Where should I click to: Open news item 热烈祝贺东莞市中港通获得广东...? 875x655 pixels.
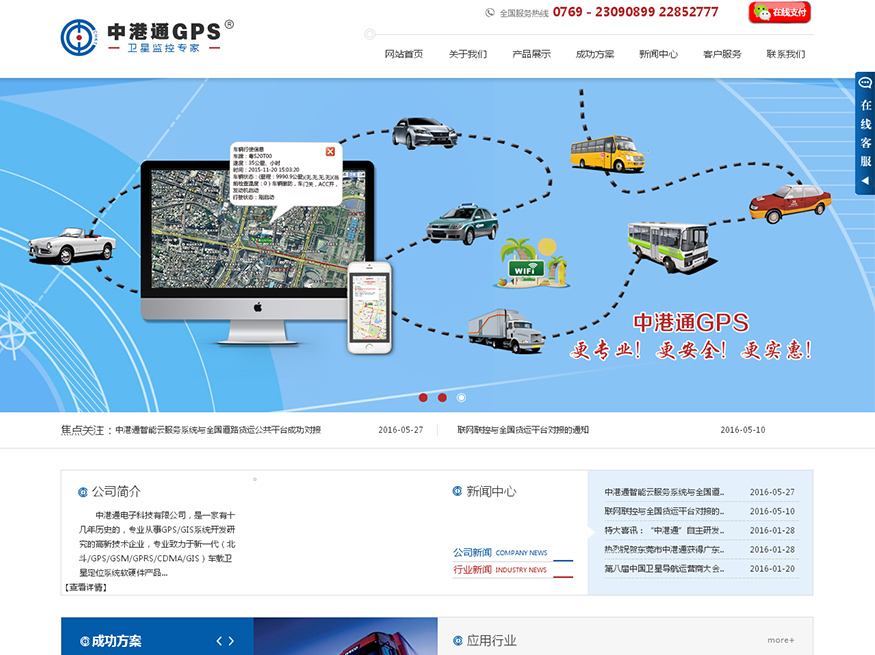point(664,550)
